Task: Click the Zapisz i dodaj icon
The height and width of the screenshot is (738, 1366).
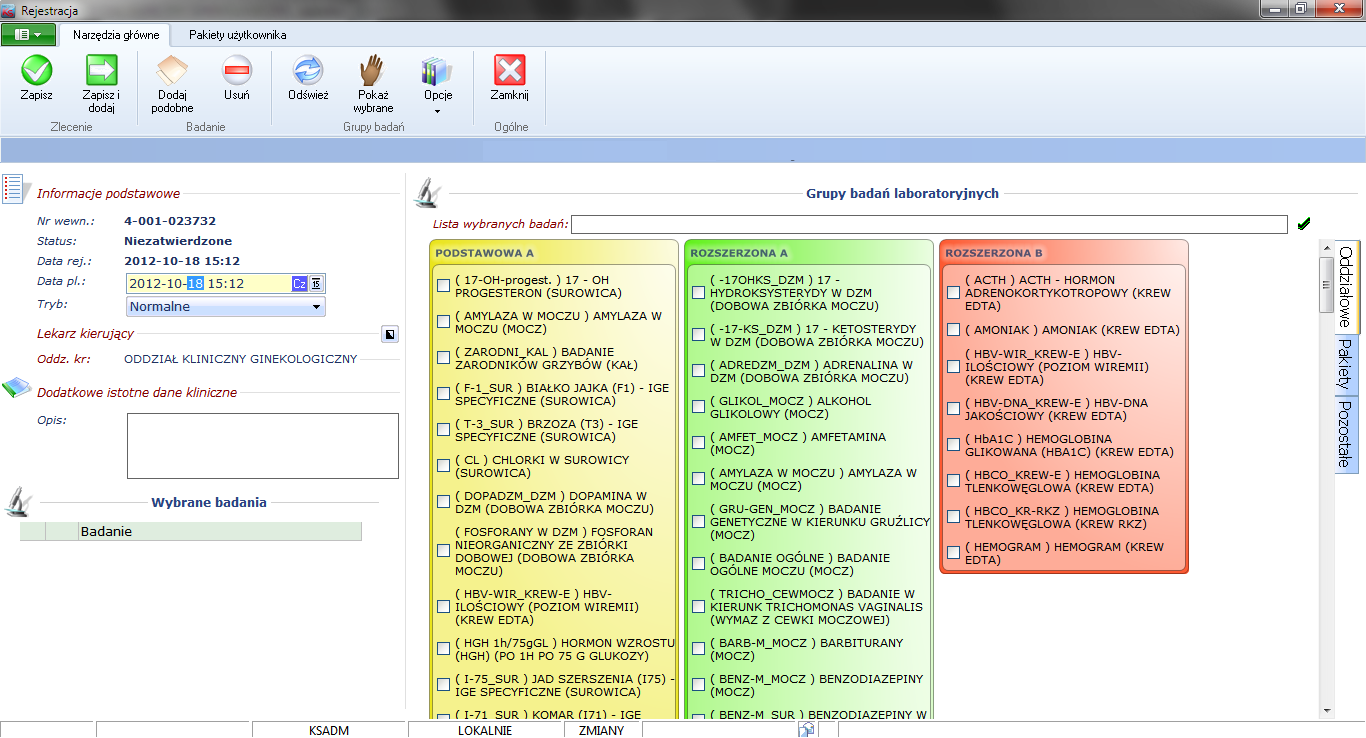Action: [x=101, y=71]
